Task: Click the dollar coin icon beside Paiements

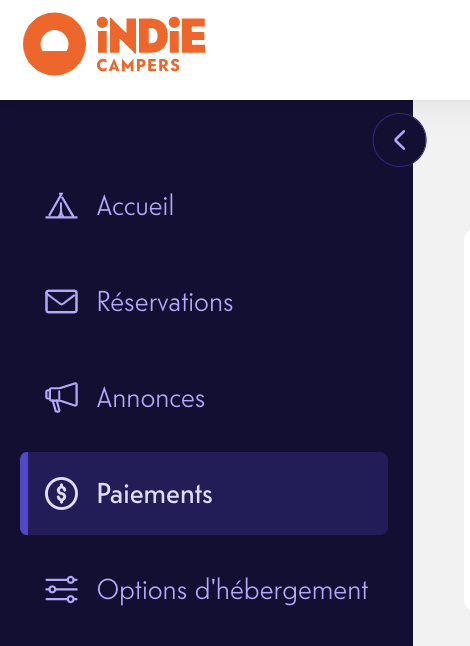Action: point(61,494)
